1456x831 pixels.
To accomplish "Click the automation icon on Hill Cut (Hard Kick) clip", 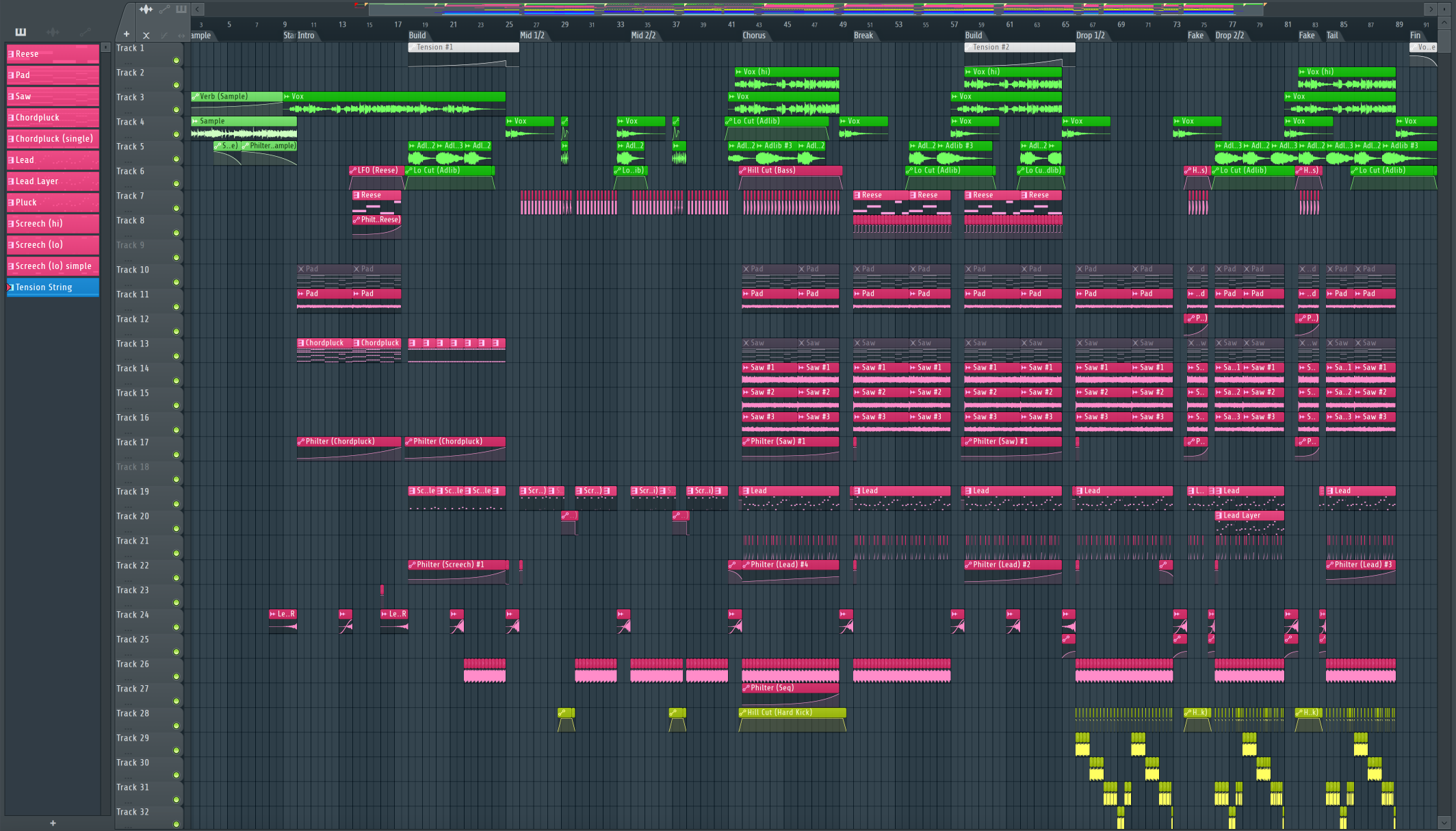I will pyautogui.click(x=743, y=713).
